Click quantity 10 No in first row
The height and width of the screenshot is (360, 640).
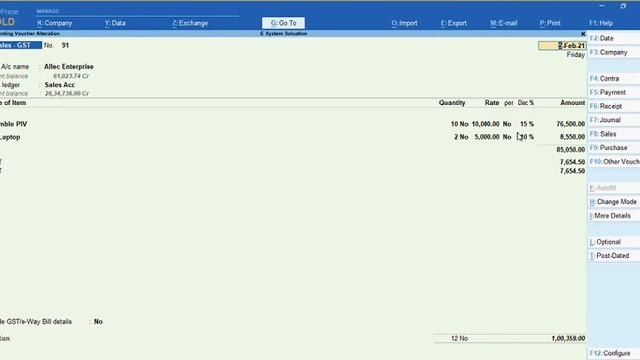tap(459, 124)
